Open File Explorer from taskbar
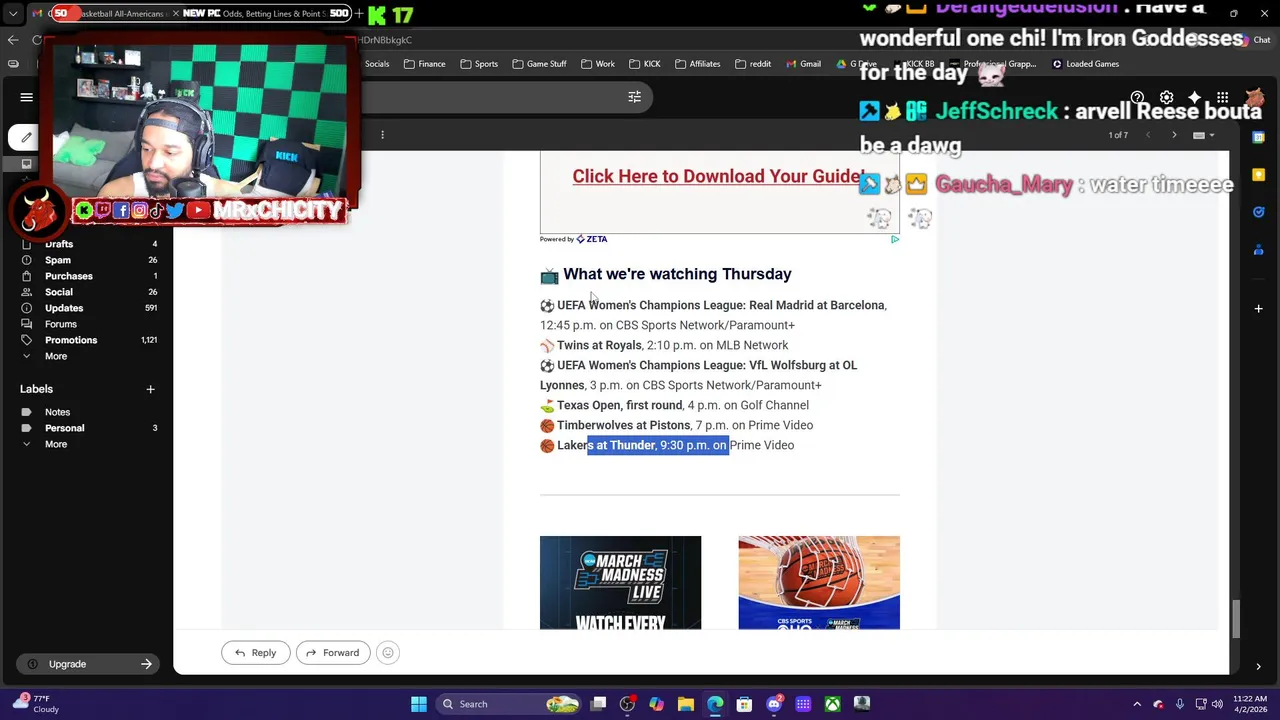The image size is (1280, 720). (x=686, y=704)
